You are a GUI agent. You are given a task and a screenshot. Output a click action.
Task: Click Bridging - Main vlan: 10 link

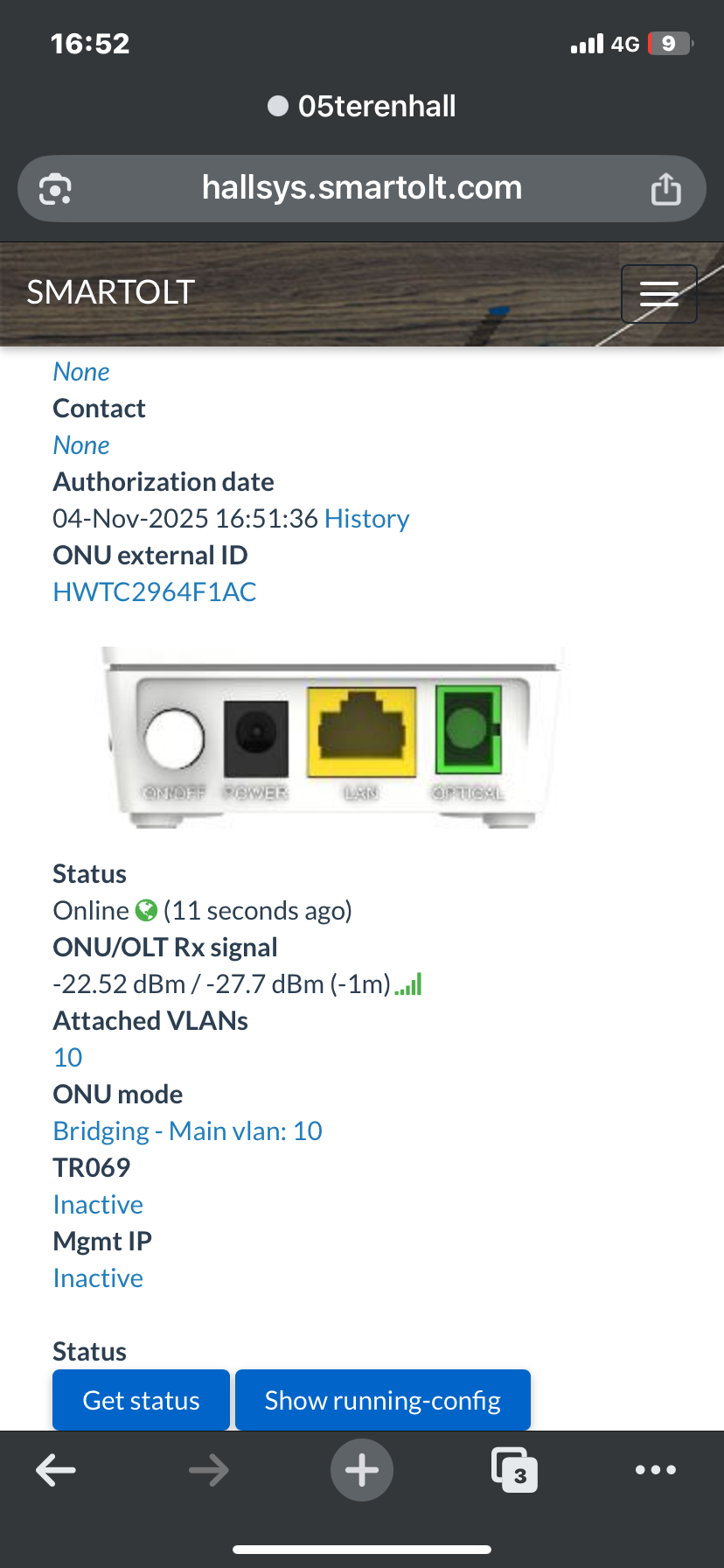188,1131
